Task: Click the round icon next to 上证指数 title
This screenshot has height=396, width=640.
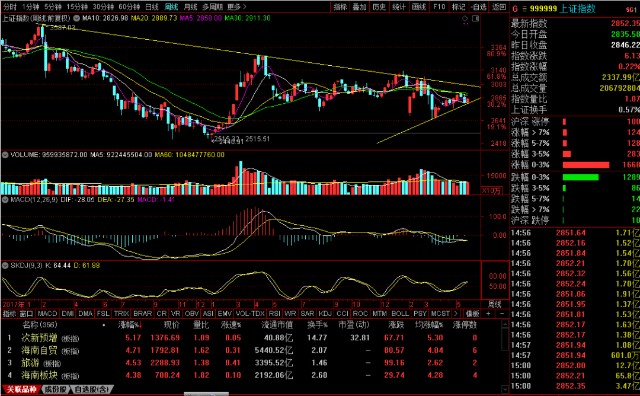Action: 77,18
